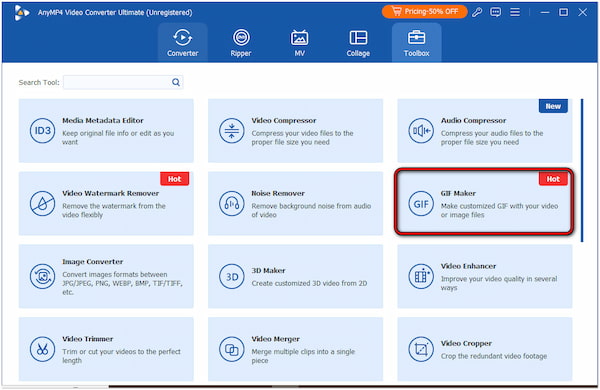Click 'Crop the redundant video footage' description
Image resolution: width=600 pixels, height=390 pixels.
pos(494,356)
